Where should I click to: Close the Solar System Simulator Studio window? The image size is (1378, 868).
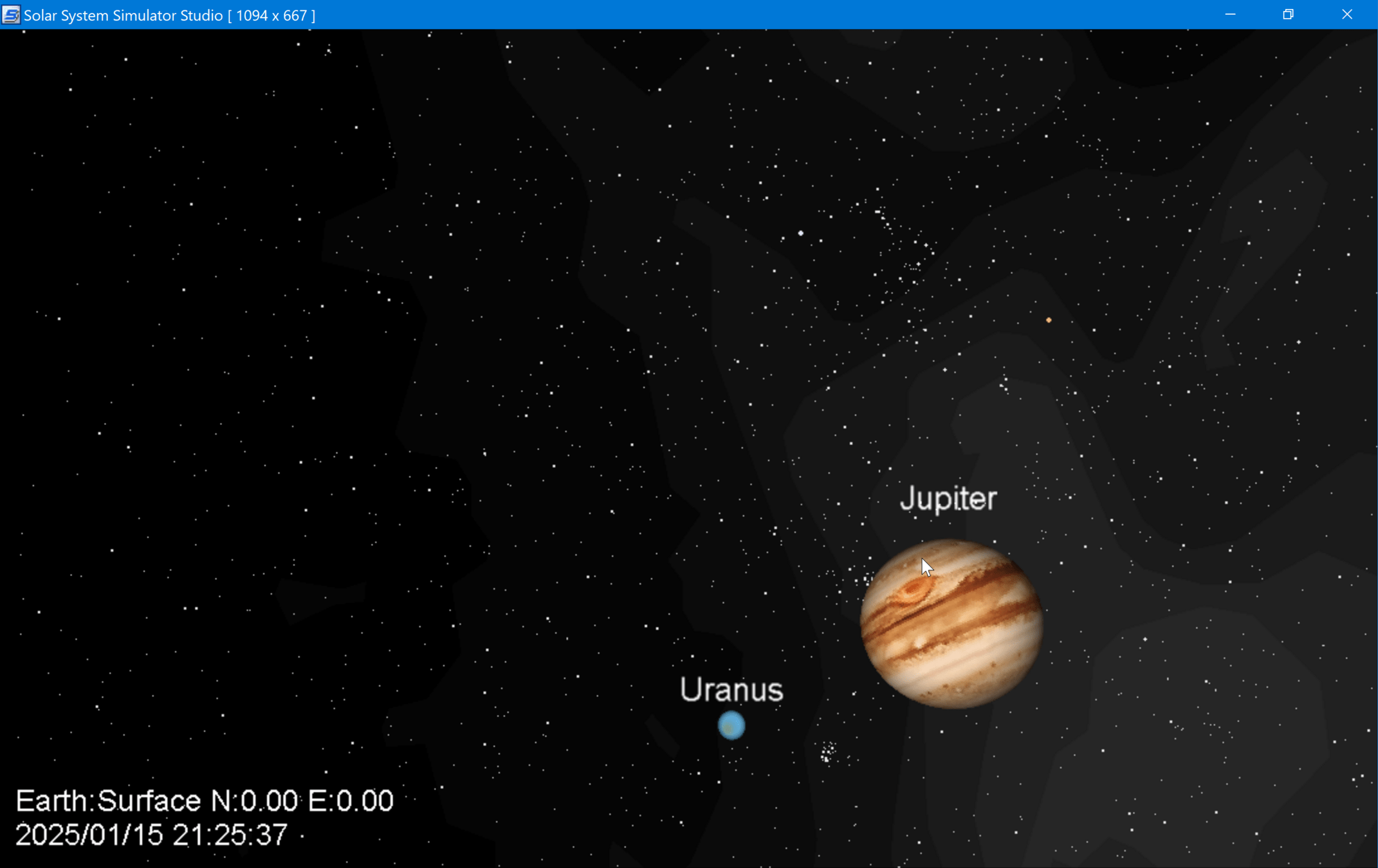[1347, 14]
